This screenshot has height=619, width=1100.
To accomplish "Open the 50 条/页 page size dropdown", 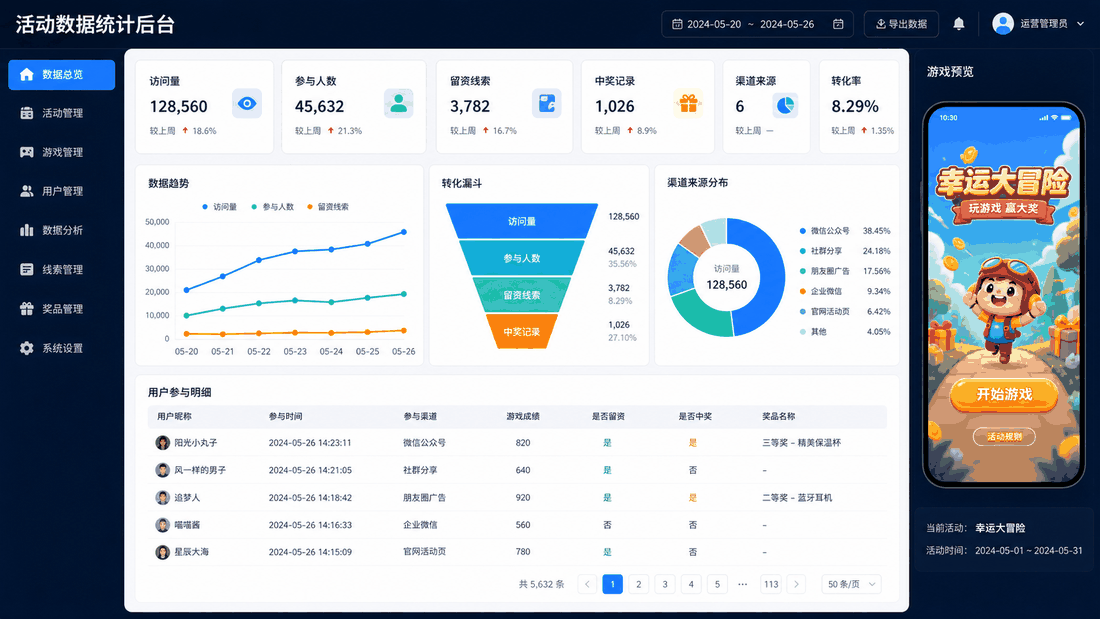I will pyautogui.click(x=852, y=584).
